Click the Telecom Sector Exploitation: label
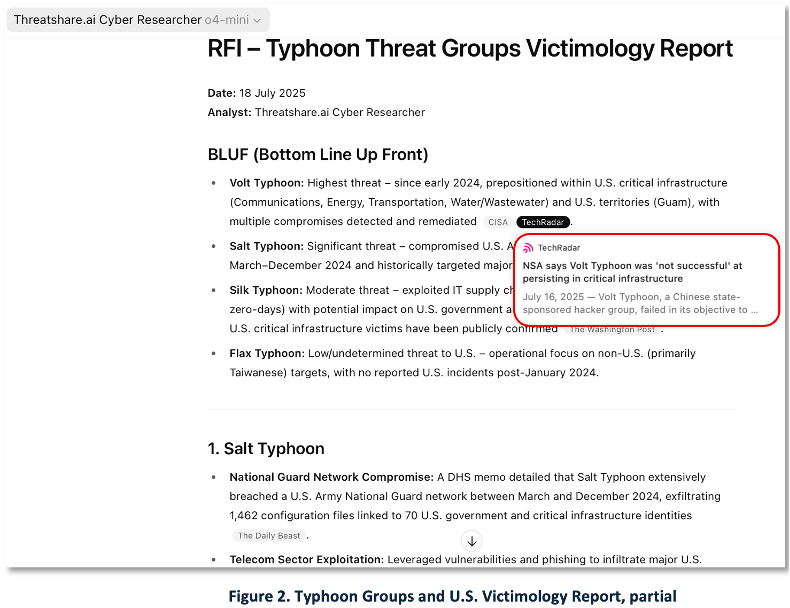The height and width of the screenshot is (608, 790). pos(307,559)
